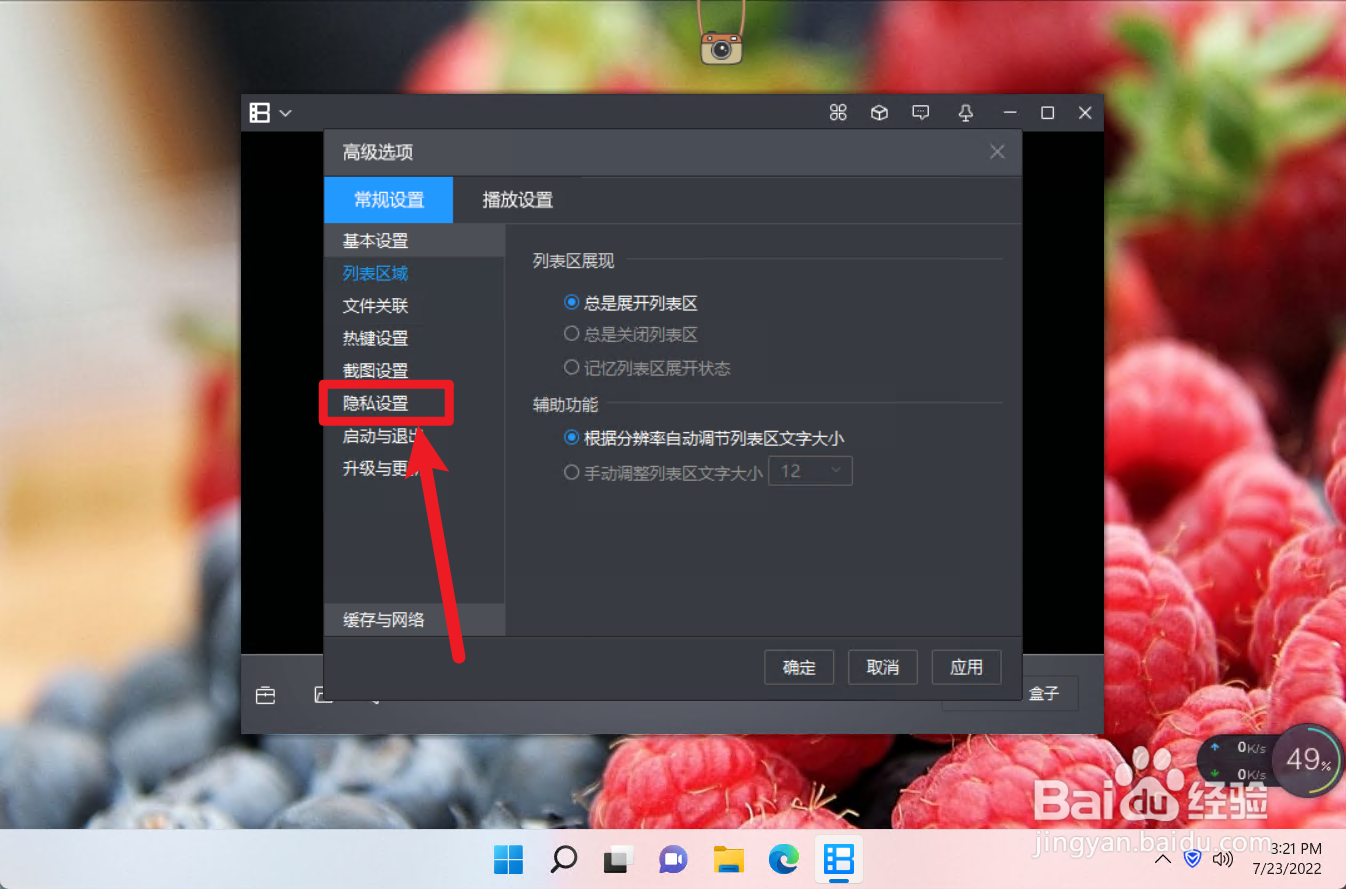Viewport: 1346px width, 889px height.
Task: Select 基本设置 in the sidebar
Action: tap(414, 241)
